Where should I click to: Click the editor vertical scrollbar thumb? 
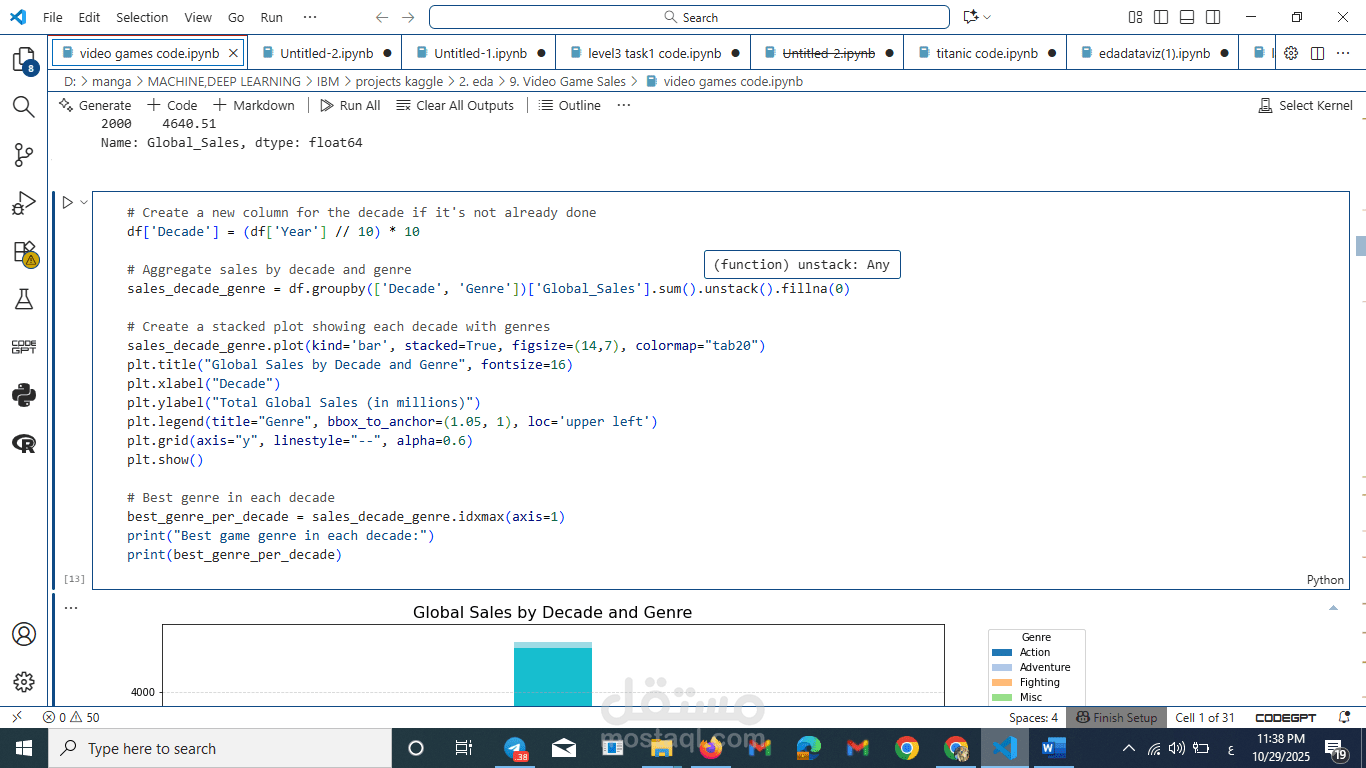[1360, 245]
